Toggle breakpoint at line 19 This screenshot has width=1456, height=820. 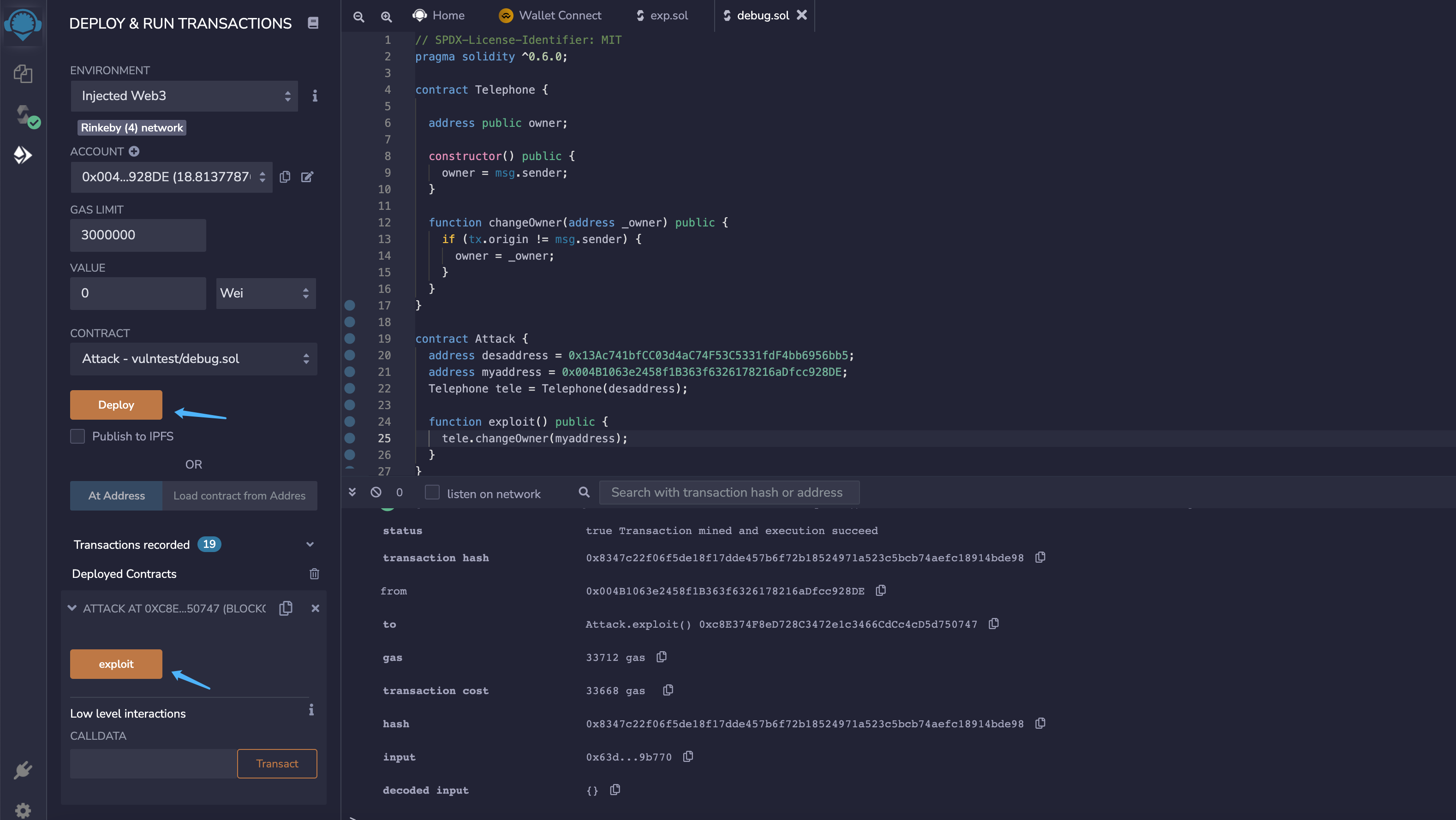point(350,339)
